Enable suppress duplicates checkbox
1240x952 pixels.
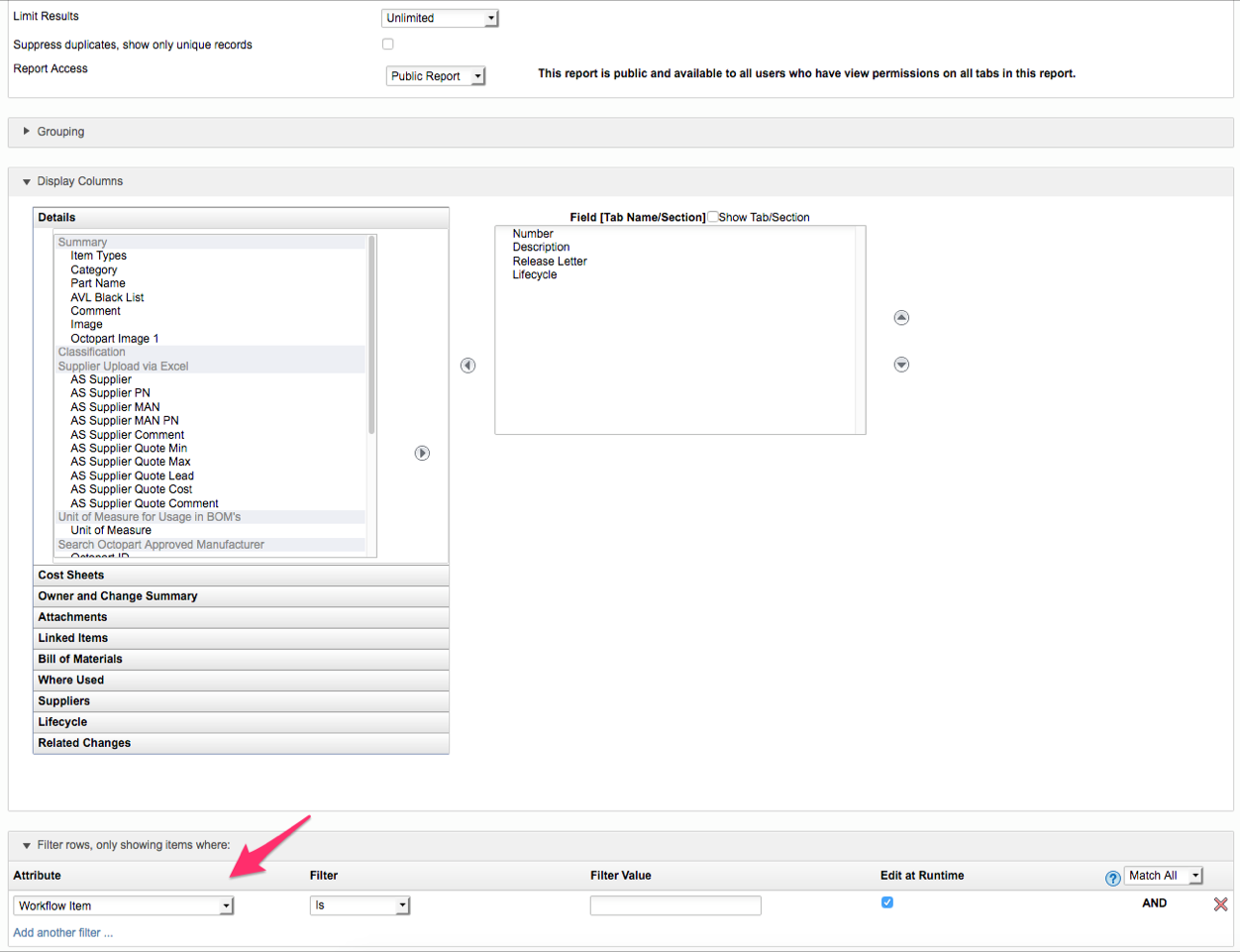pyautogui.click(x=387, y=44)
